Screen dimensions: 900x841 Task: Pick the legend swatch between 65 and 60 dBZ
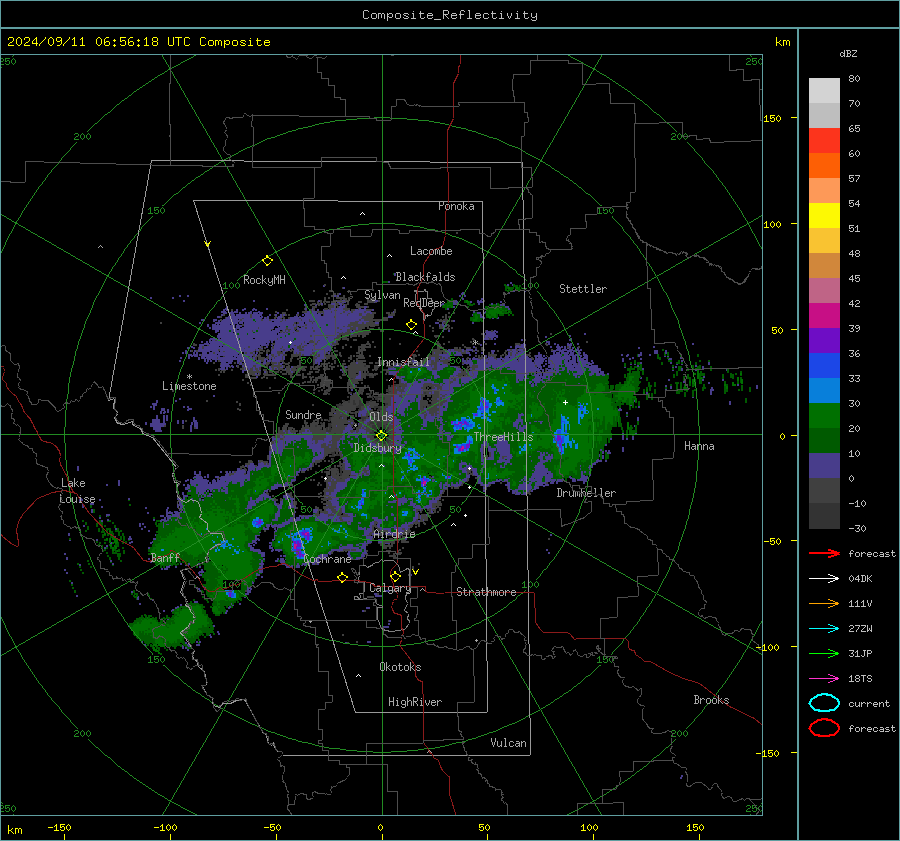click(824, 141)
